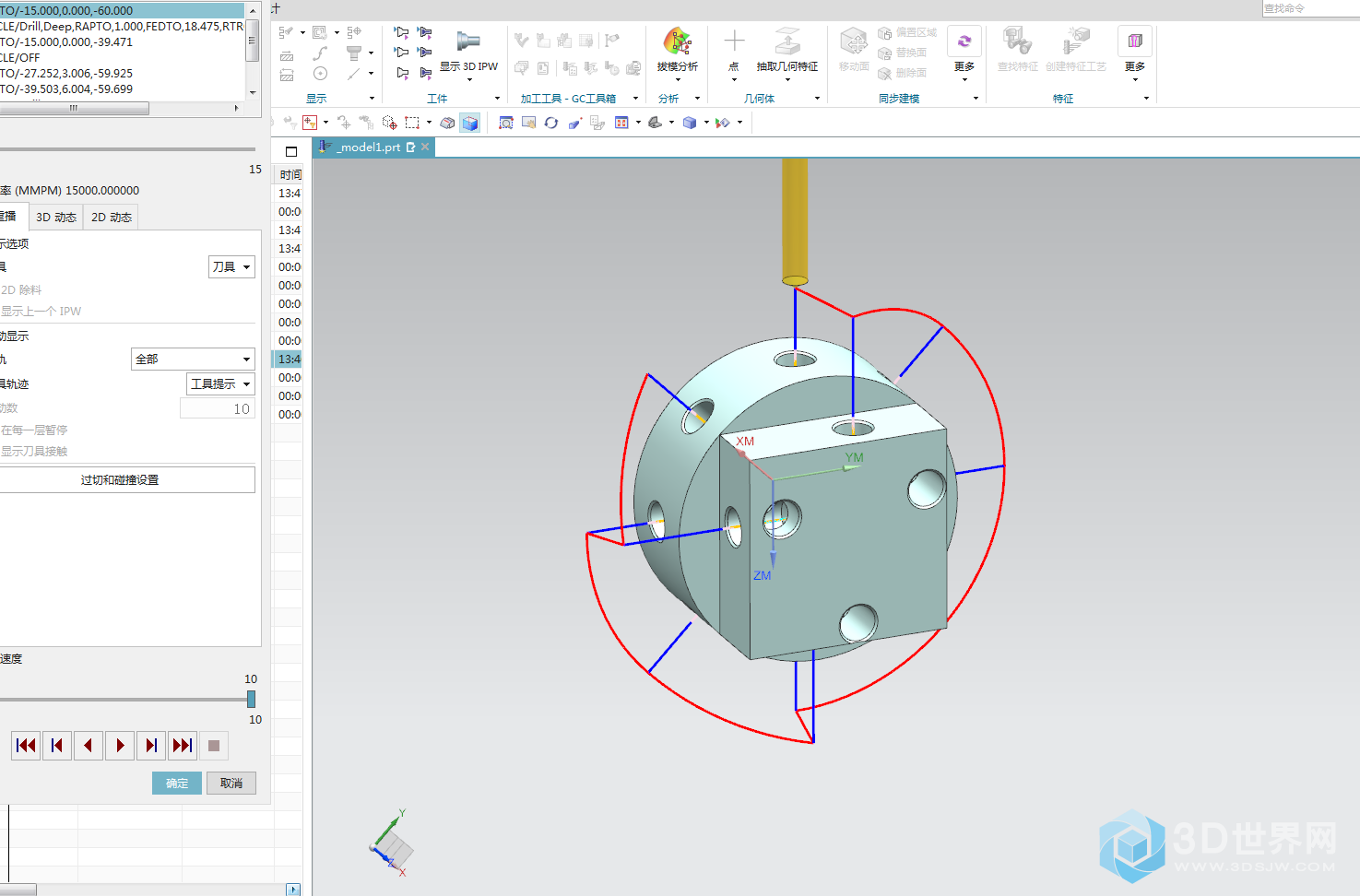Viewport: 1360px width, 896px height.
Task: Close the _model1.prt tab
Action: coord(425,147)
